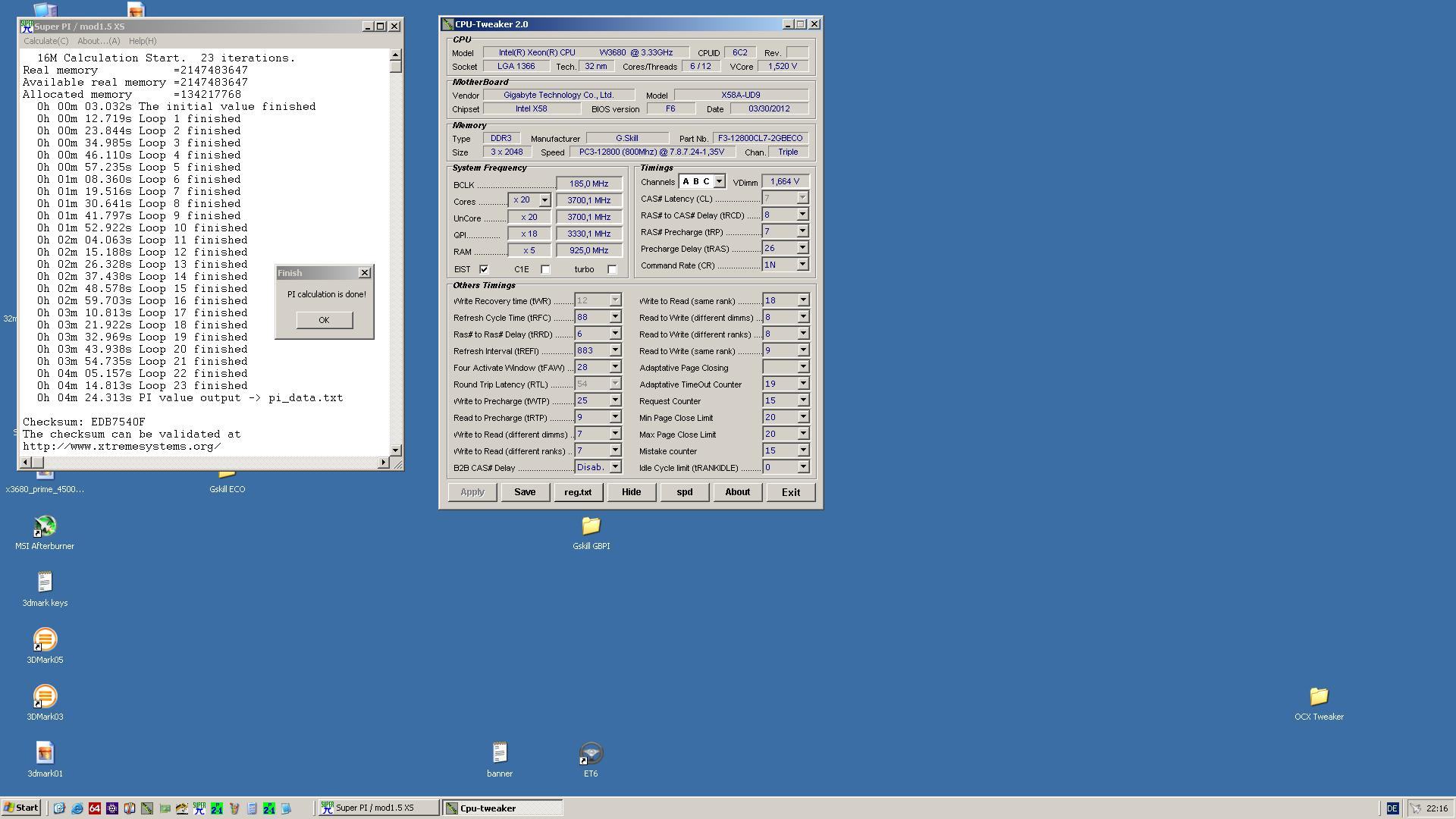Open the Refresh Cycle Time (tRFC) dropdown

(x=615, y=317)
